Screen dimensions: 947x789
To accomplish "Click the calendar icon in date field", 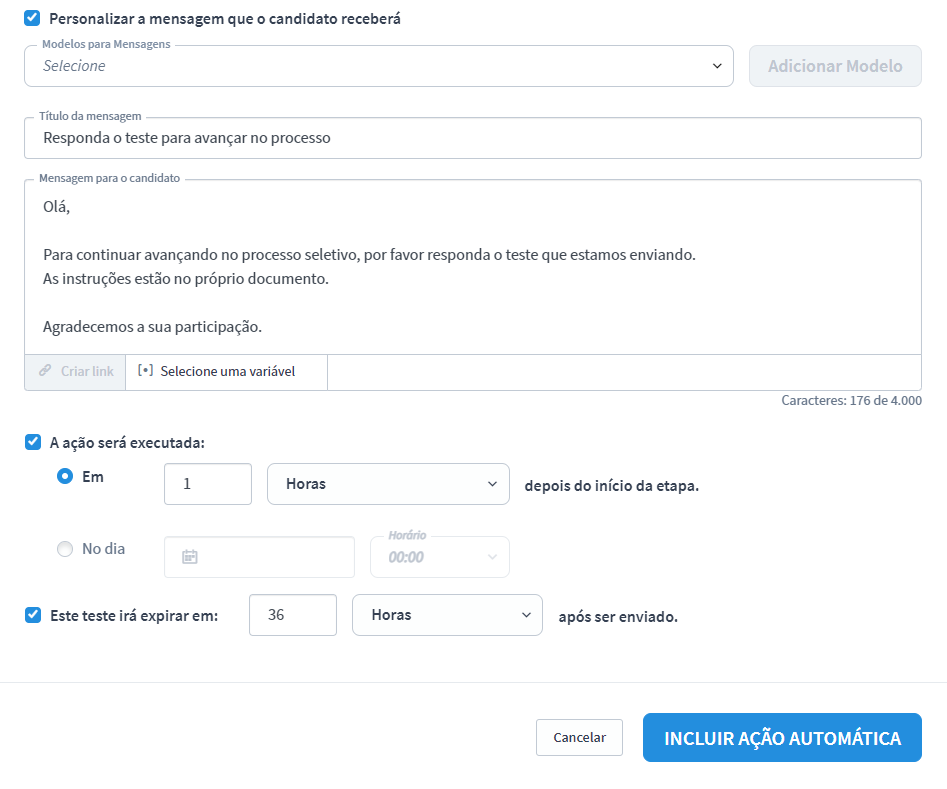I will (189, 557).
